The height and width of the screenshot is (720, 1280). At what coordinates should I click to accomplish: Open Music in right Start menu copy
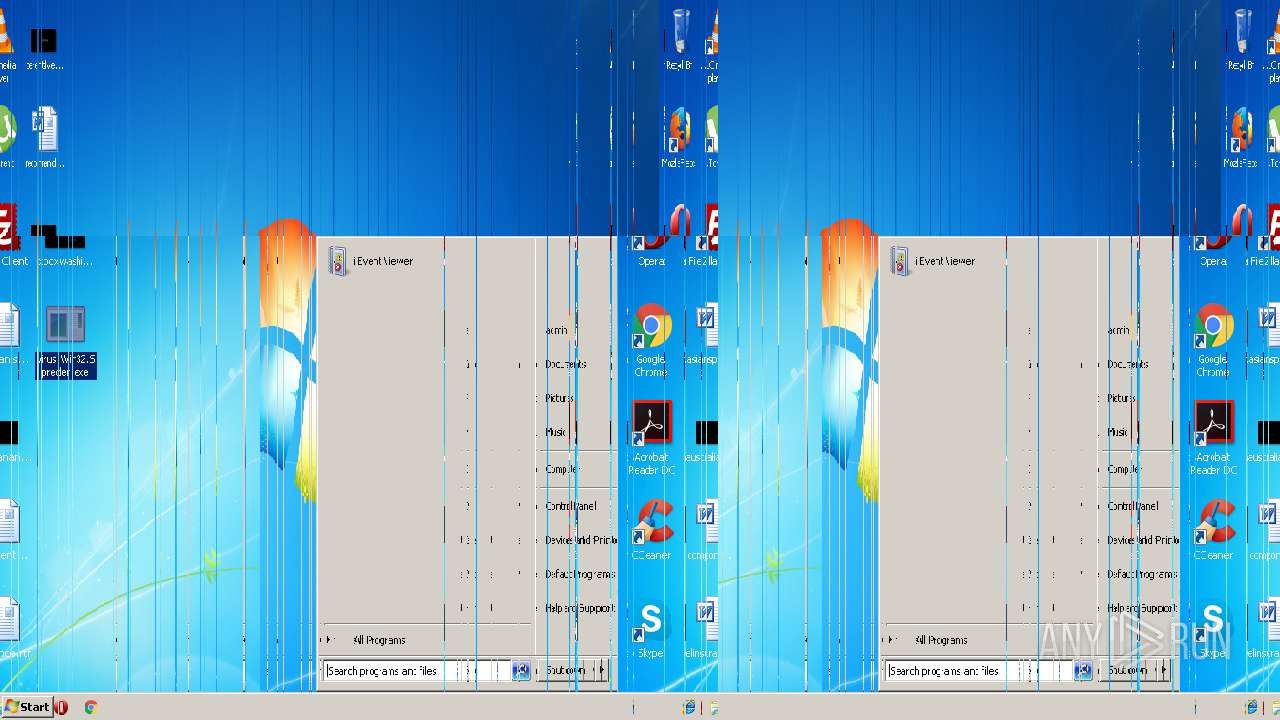(1118, 432)
